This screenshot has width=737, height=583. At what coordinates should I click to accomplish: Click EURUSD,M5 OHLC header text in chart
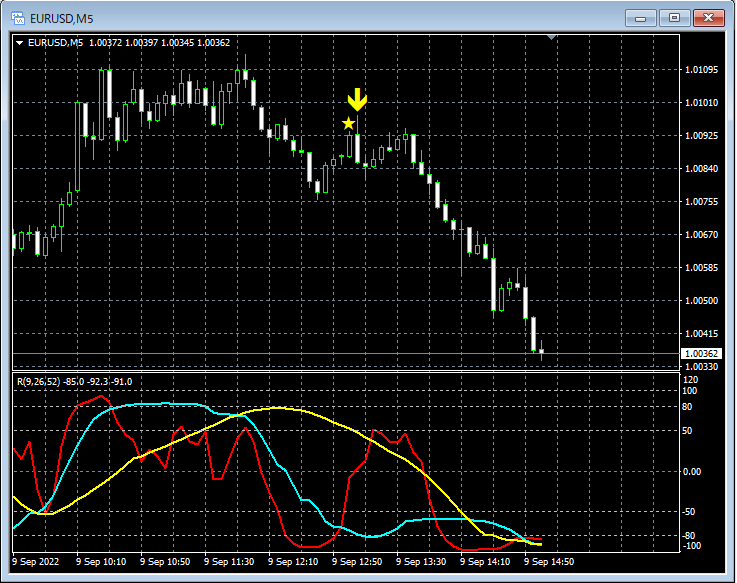pos(129,43)
